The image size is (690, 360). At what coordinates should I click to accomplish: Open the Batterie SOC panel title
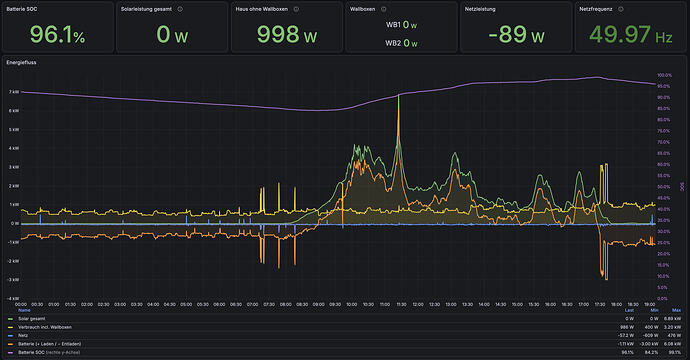(x=22, y=9)
